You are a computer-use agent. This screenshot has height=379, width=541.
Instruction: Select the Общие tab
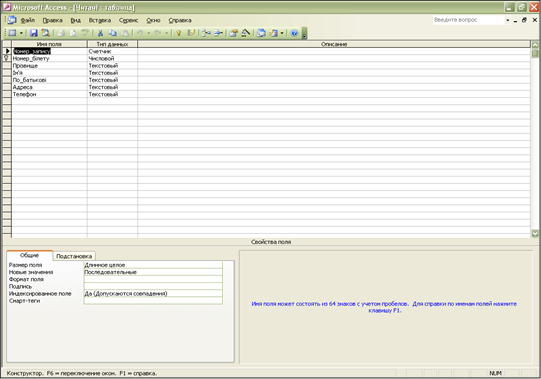click(x=30, y=255)
